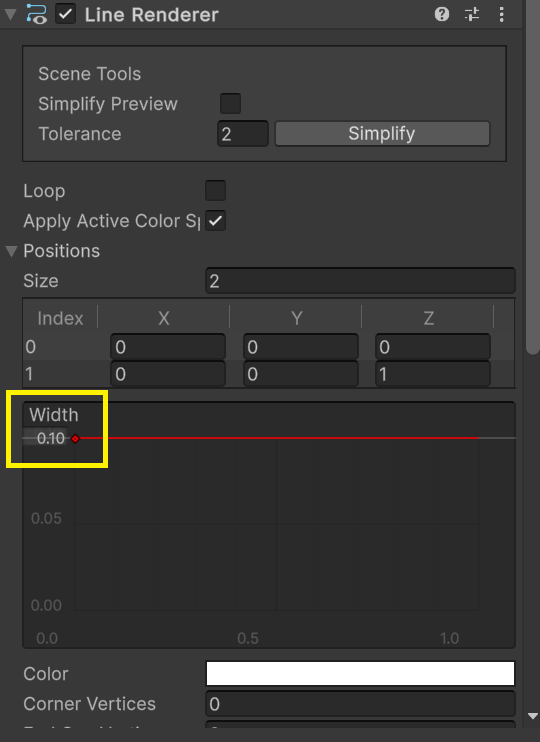Click the Corner Vertices field
This screenshot has height=742, width=540.
tap(360, 704)
